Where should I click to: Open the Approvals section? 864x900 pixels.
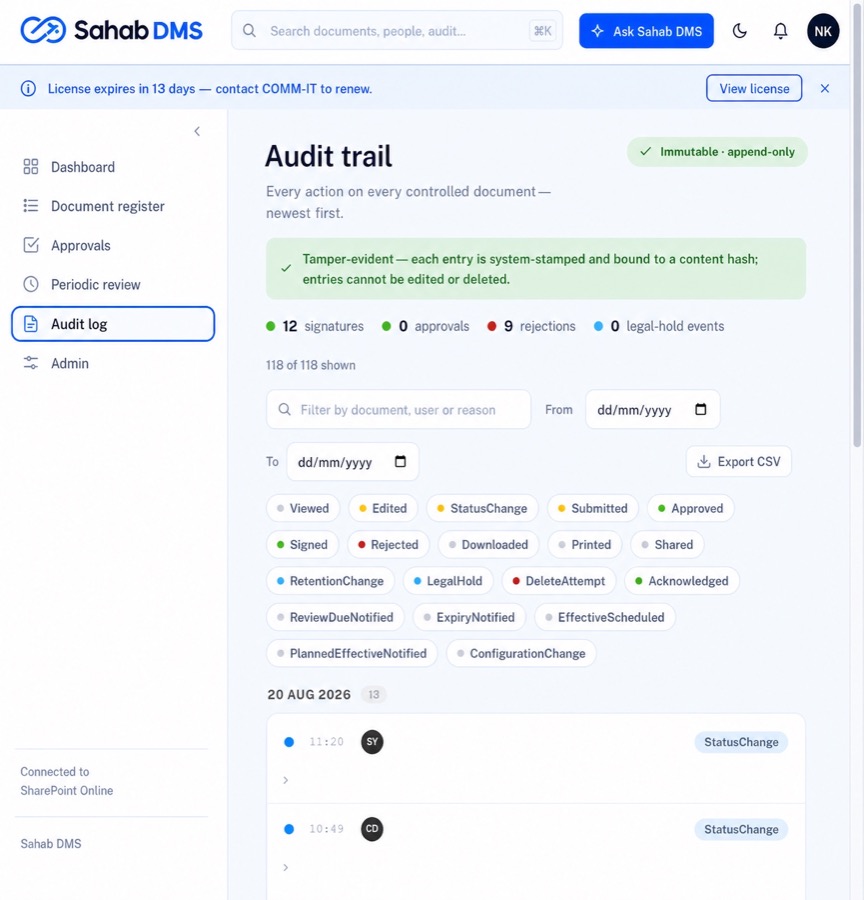113,245
